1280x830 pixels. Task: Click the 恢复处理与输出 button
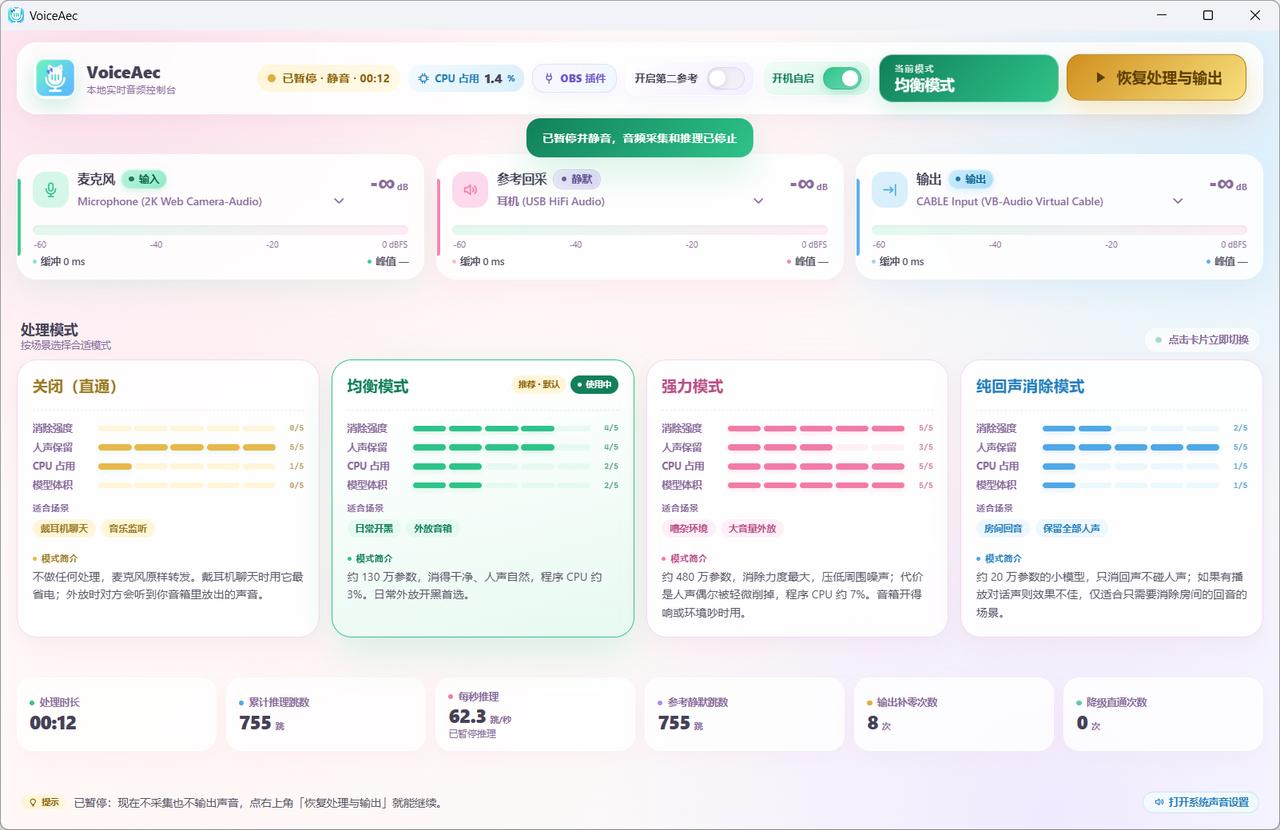1156,78
